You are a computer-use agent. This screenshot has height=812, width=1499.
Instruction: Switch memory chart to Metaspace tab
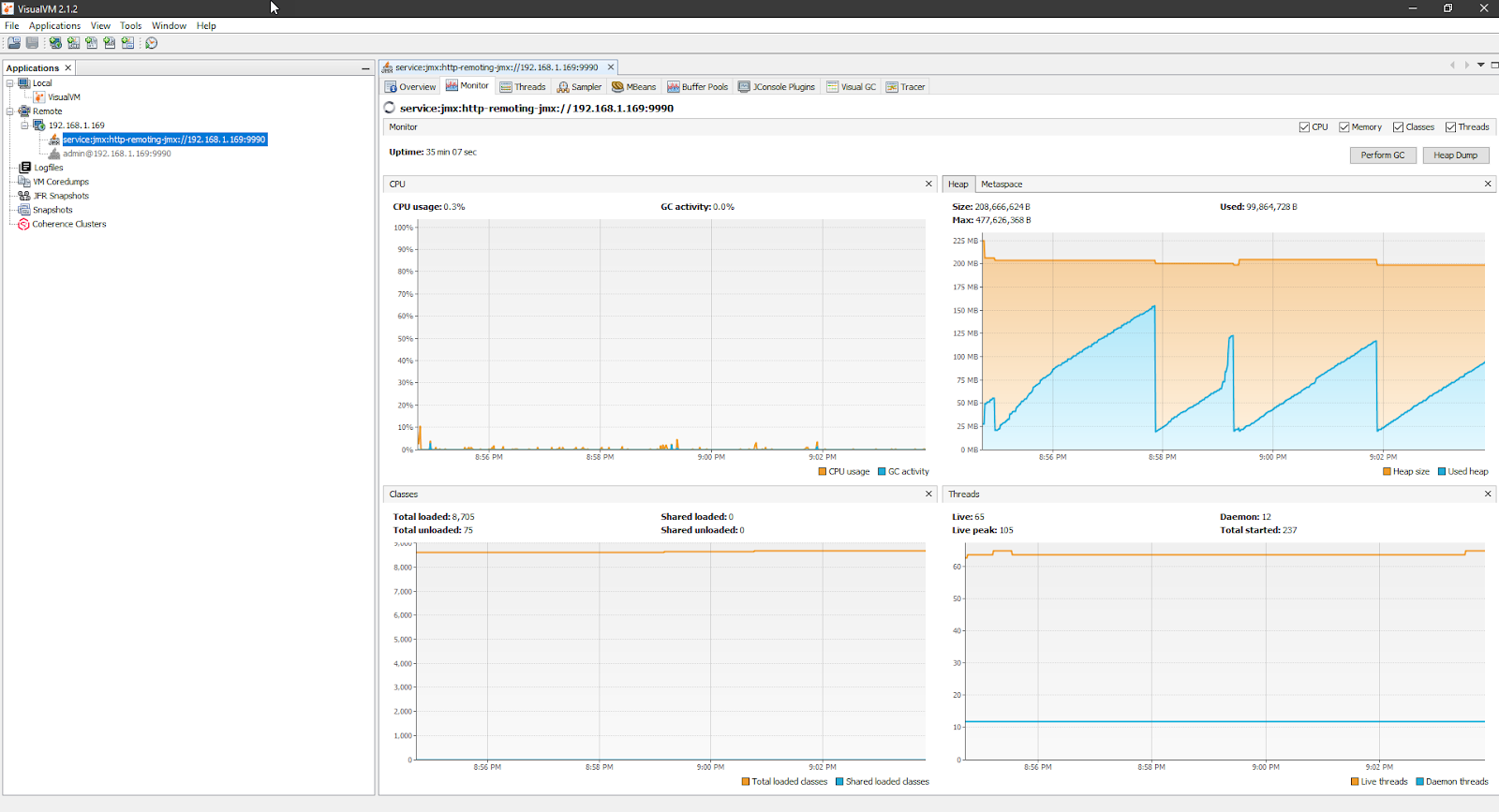click(1002, 185)
